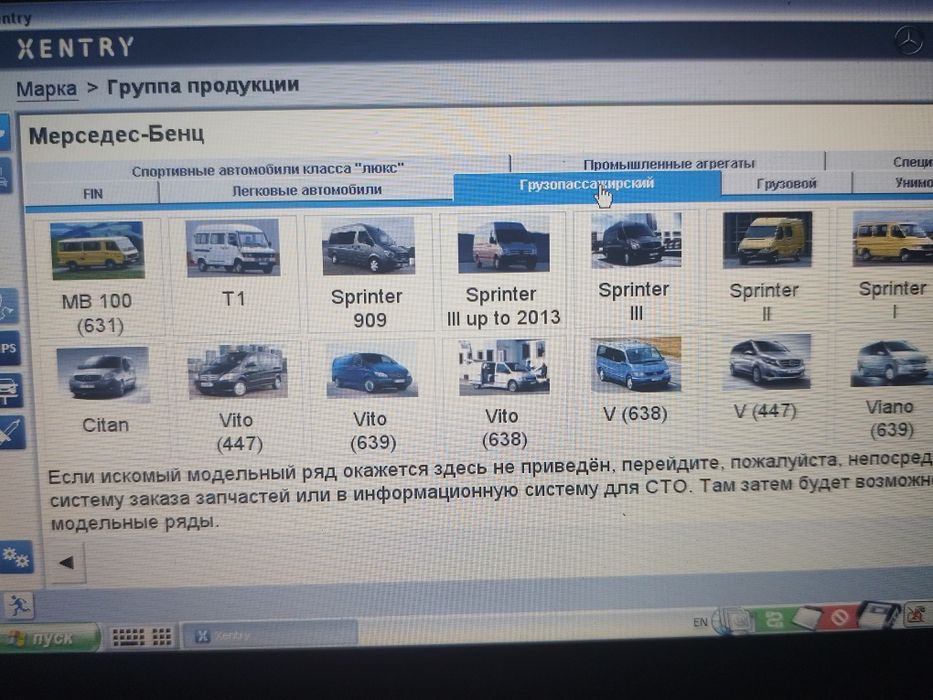This screenshot has height=700, width=933.
Task: Click the Mercedes star logo in header
Action: coord(909,41)
